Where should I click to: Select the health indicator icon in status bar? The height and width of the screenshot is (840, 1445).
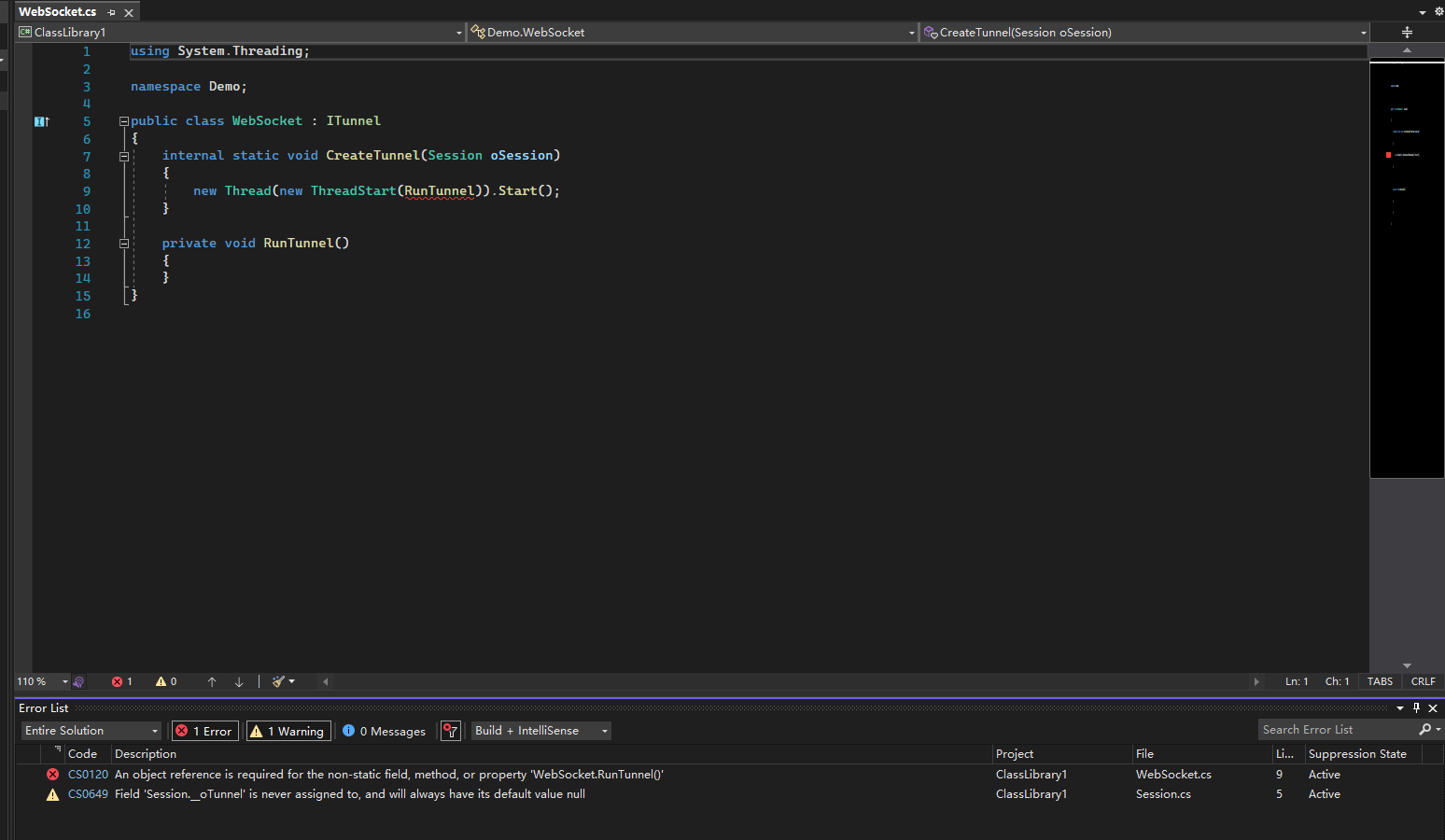(x=79, y=681)
